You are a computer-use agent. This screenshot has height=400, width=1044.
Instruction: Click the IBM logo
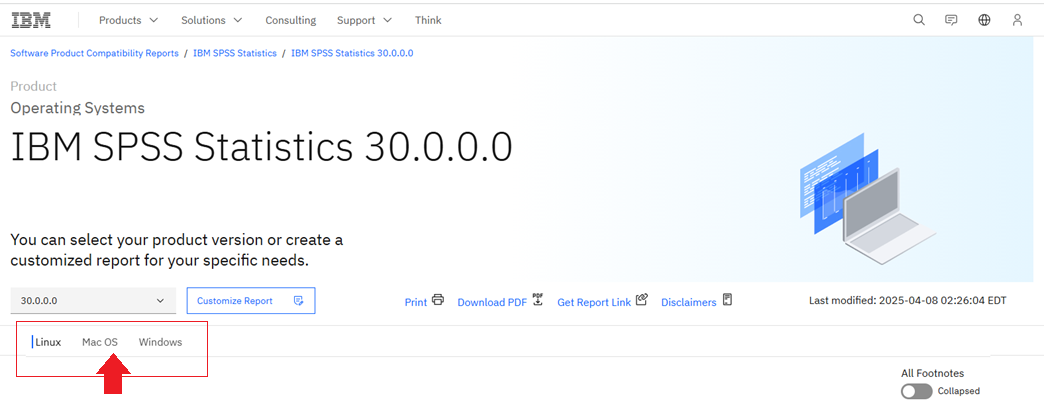click(31, 20)
